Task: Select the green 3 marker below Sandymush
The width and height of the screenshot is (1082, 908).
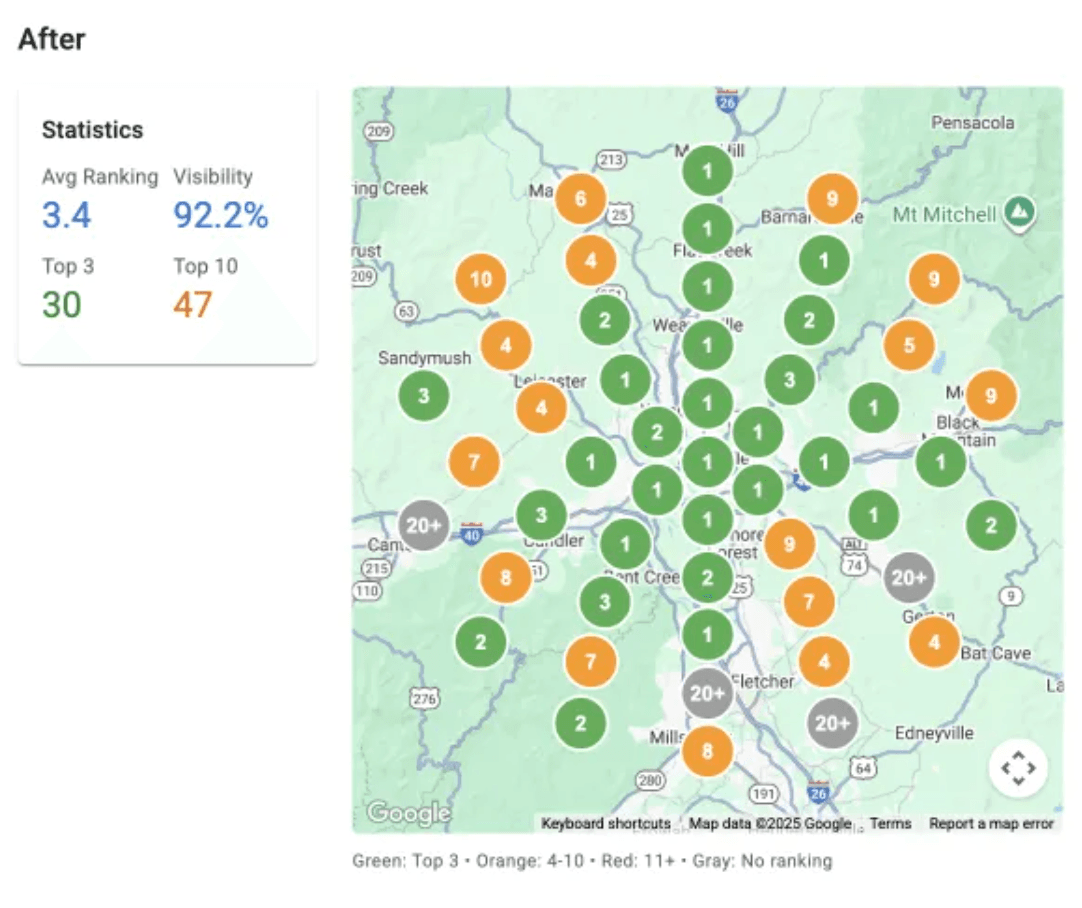Action: click(x=424, y=396)
